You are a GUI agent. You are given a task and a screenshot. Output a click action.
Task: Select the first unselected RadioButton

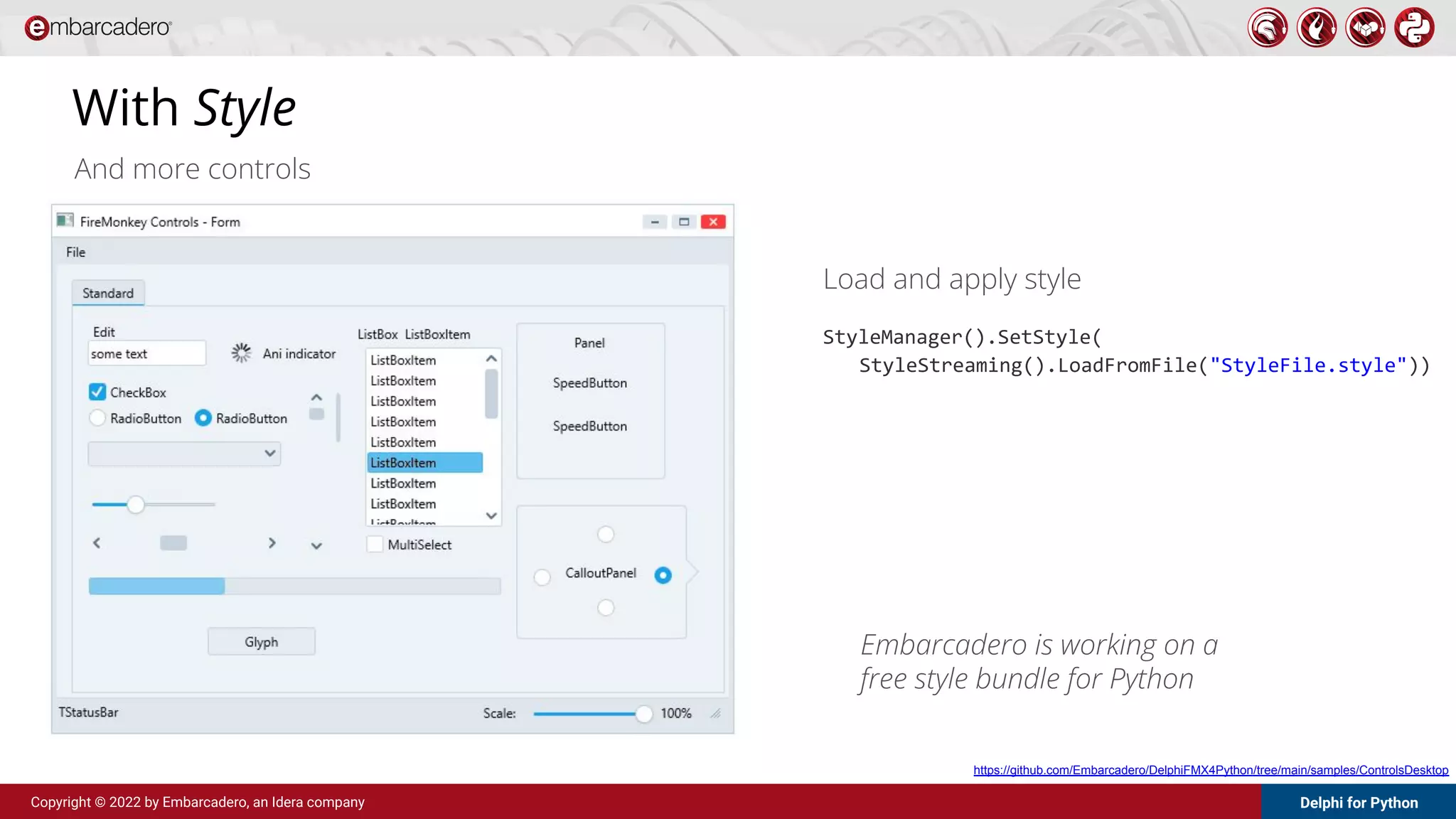pyautogui.click(x=97, y=418)
